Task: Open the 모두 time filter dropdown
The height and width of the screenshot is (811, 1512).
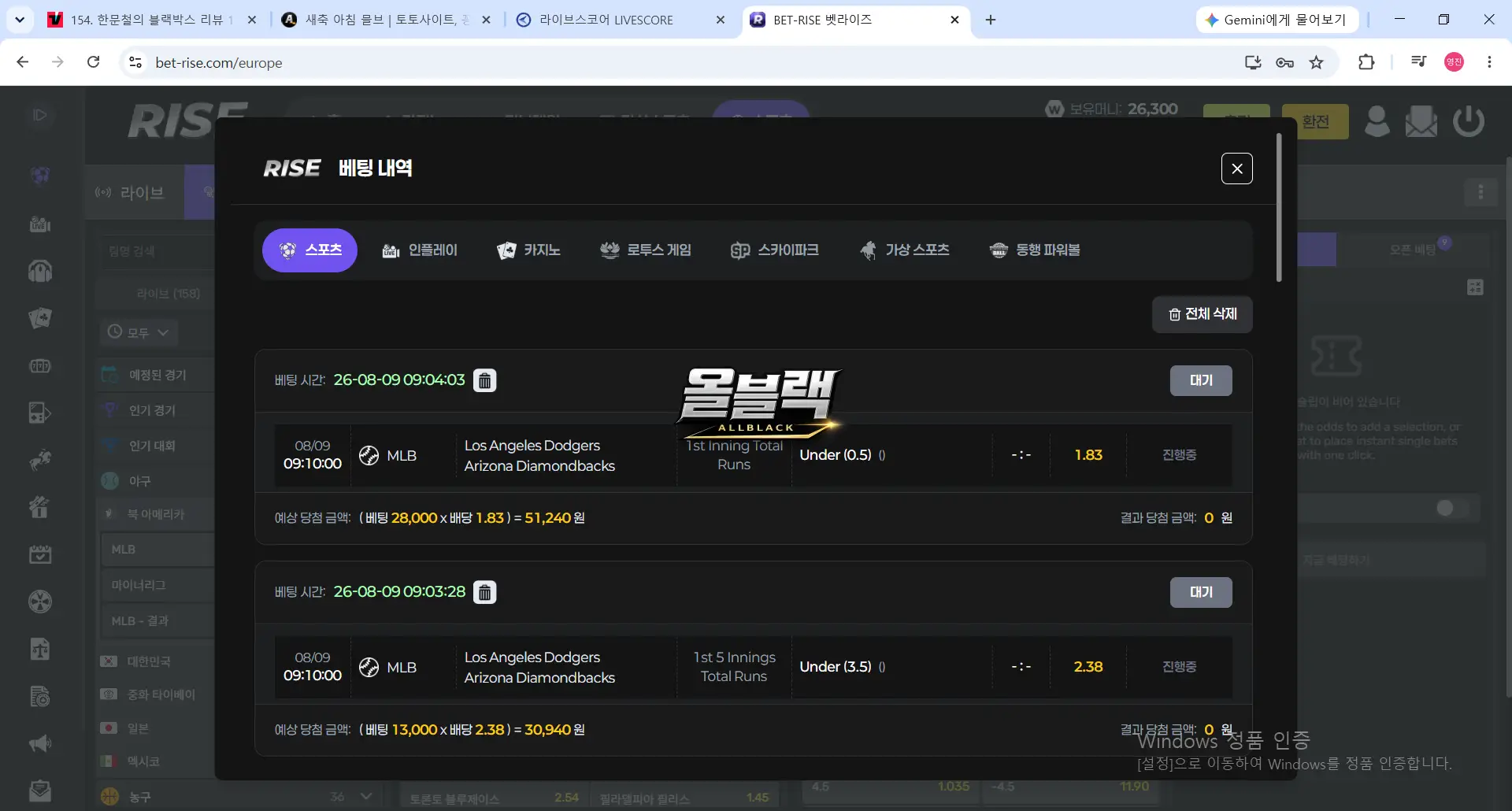Action: pyautogui.click(x=139, y=332)
